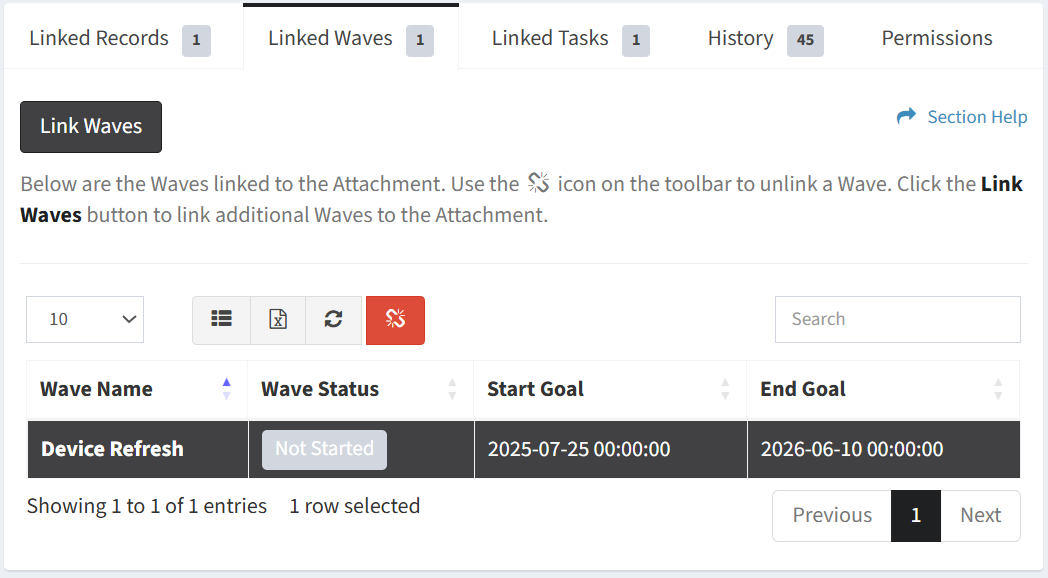1048x578 pixels.
Task: Open the Permissions tab
Action: [937, 39]
